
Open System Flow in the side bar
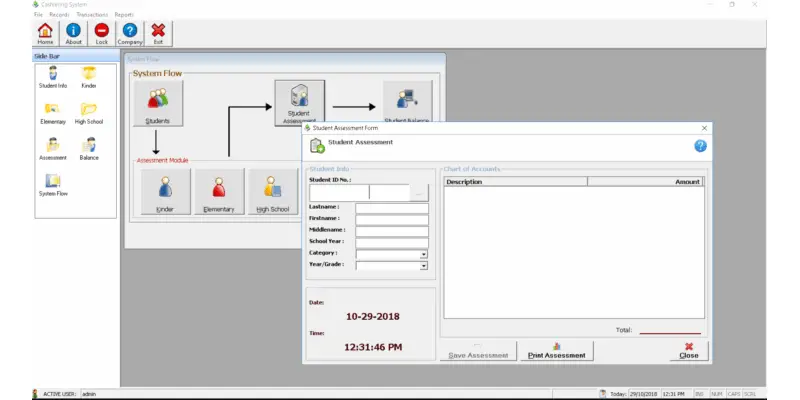click(x=53, y=185)
